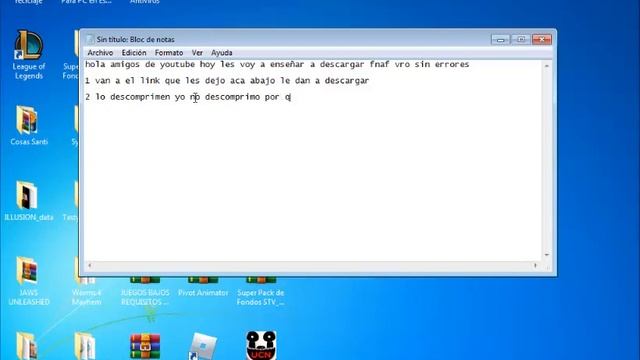Close the Sin título Bloc de notas window
Screen dimensions: 640x360
click(542, 39)
